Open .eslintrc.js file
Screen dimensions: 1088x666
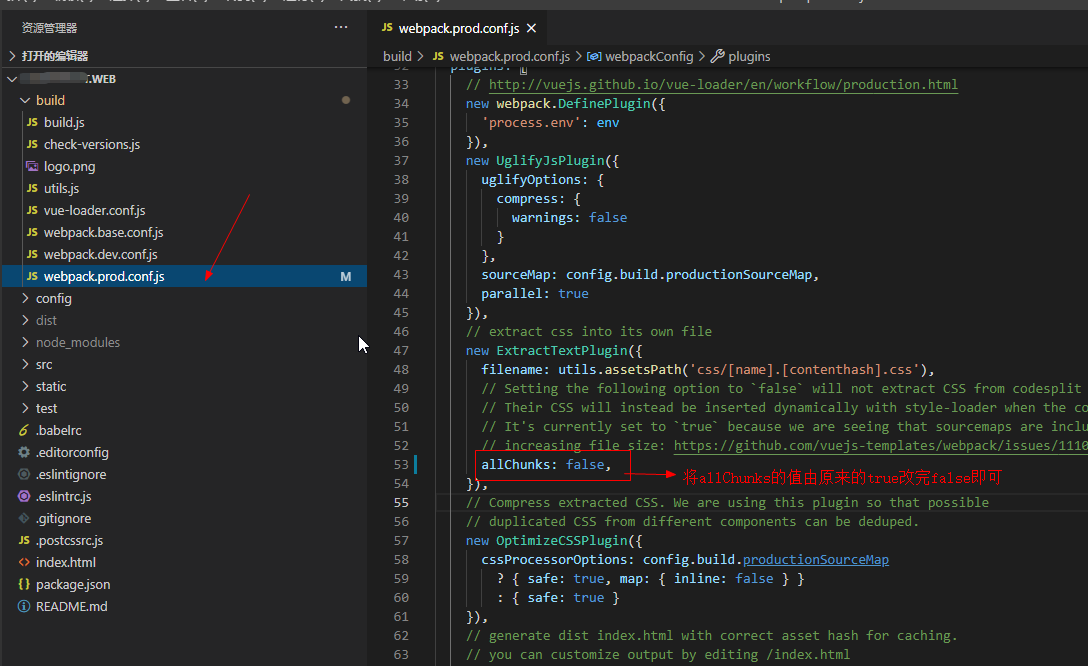tap(63, 496)
